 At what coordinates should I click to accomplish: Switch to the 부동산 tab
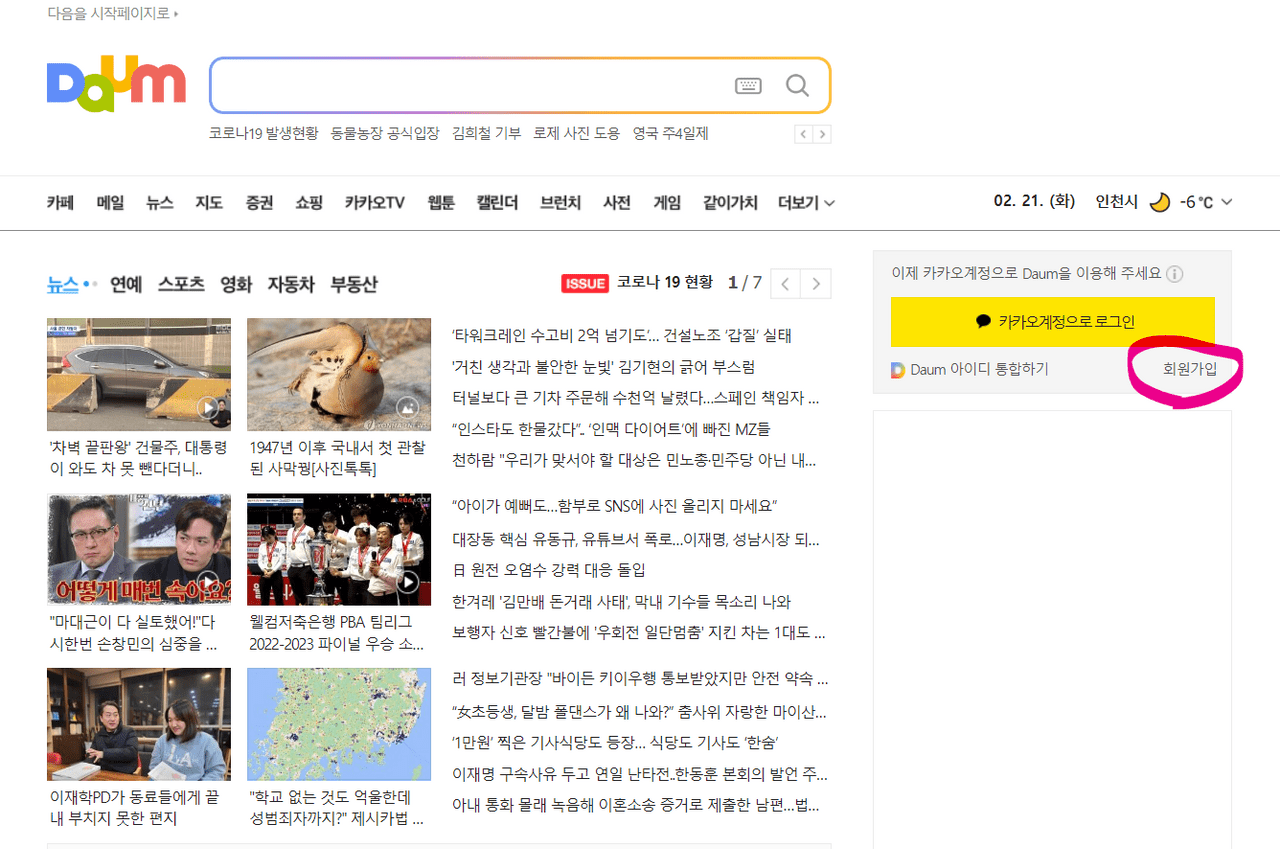[x=354, y=284]
